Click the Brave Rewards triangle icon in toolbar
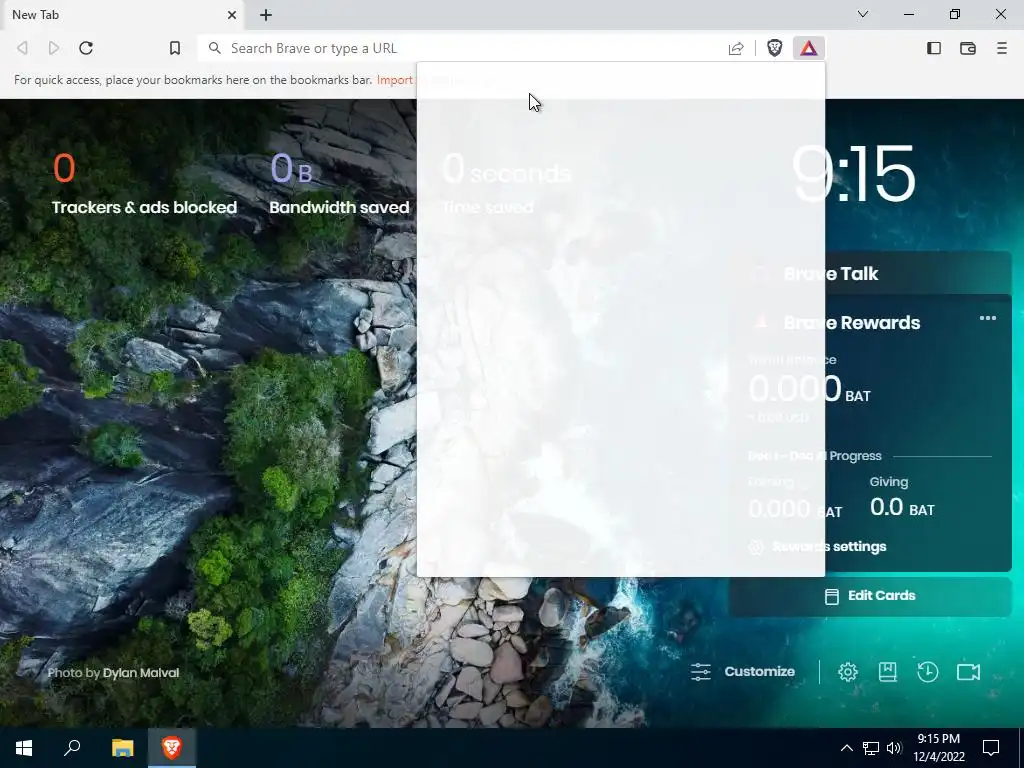Image resolution: width=1024 pixels, height=768 pixels. 808,48
